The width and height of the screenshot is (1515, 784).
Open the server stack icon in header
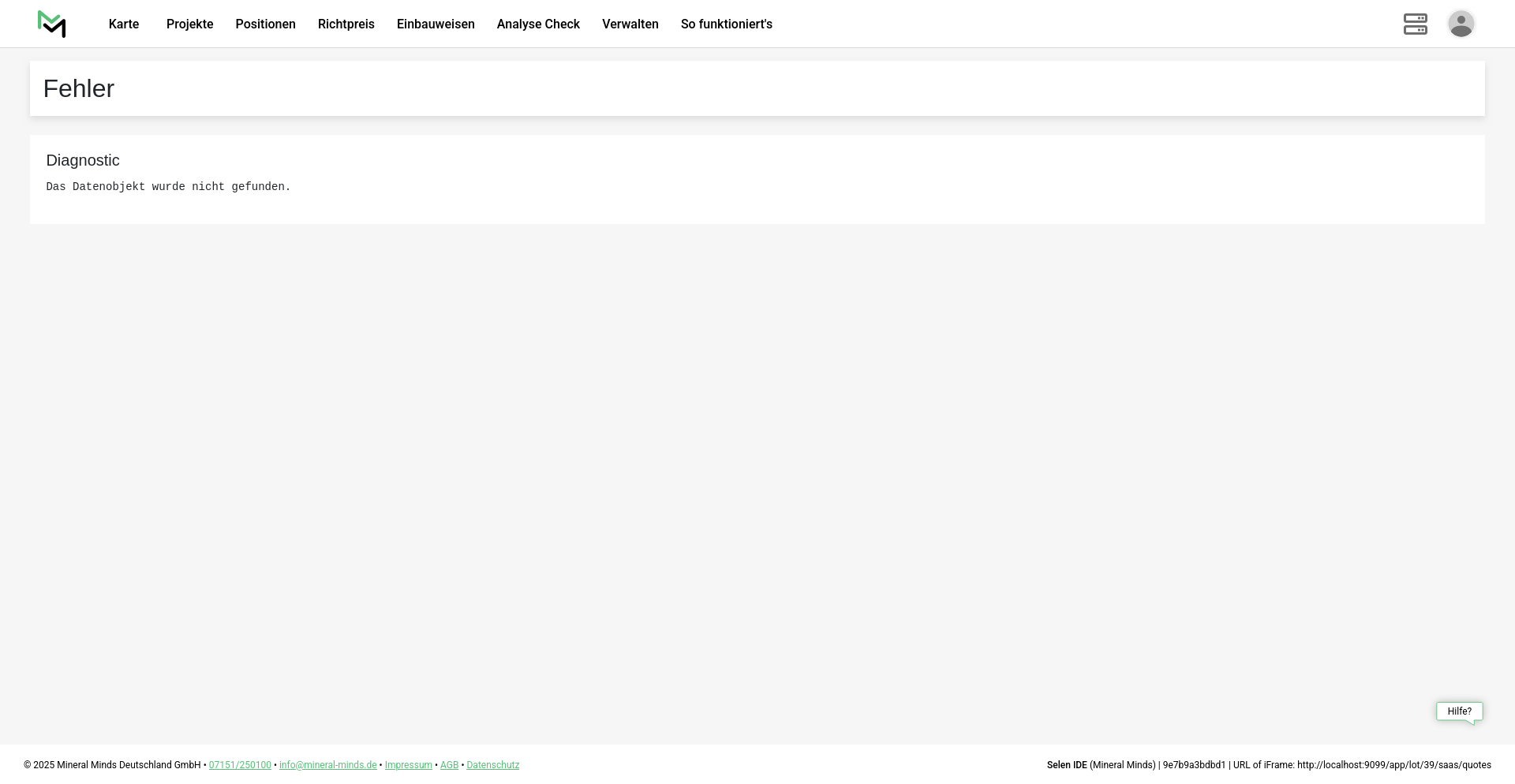pyautogui.click(x=1415, y=24)
